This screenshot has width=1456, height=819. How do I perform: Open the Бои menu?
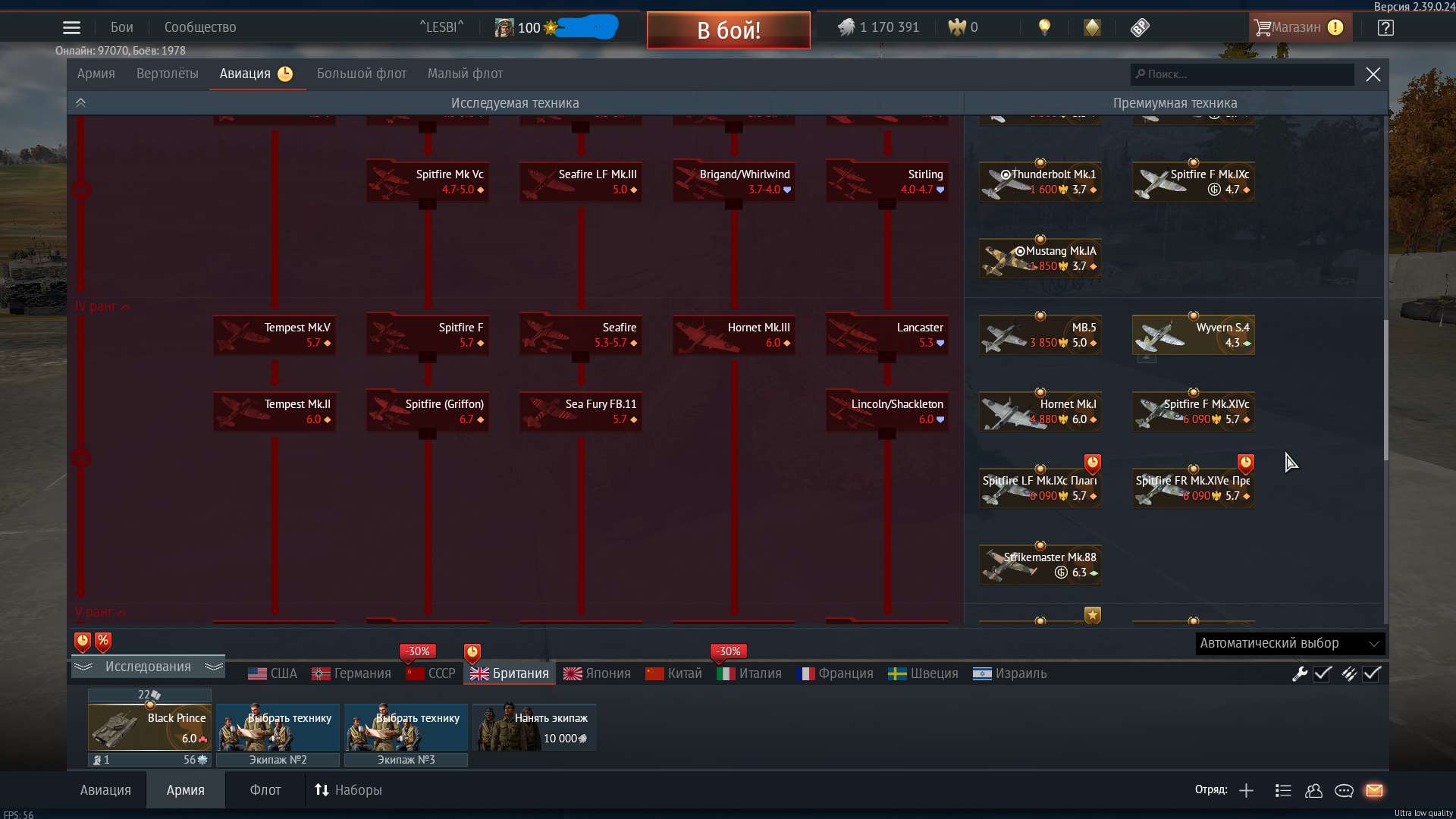coord(121,27)
